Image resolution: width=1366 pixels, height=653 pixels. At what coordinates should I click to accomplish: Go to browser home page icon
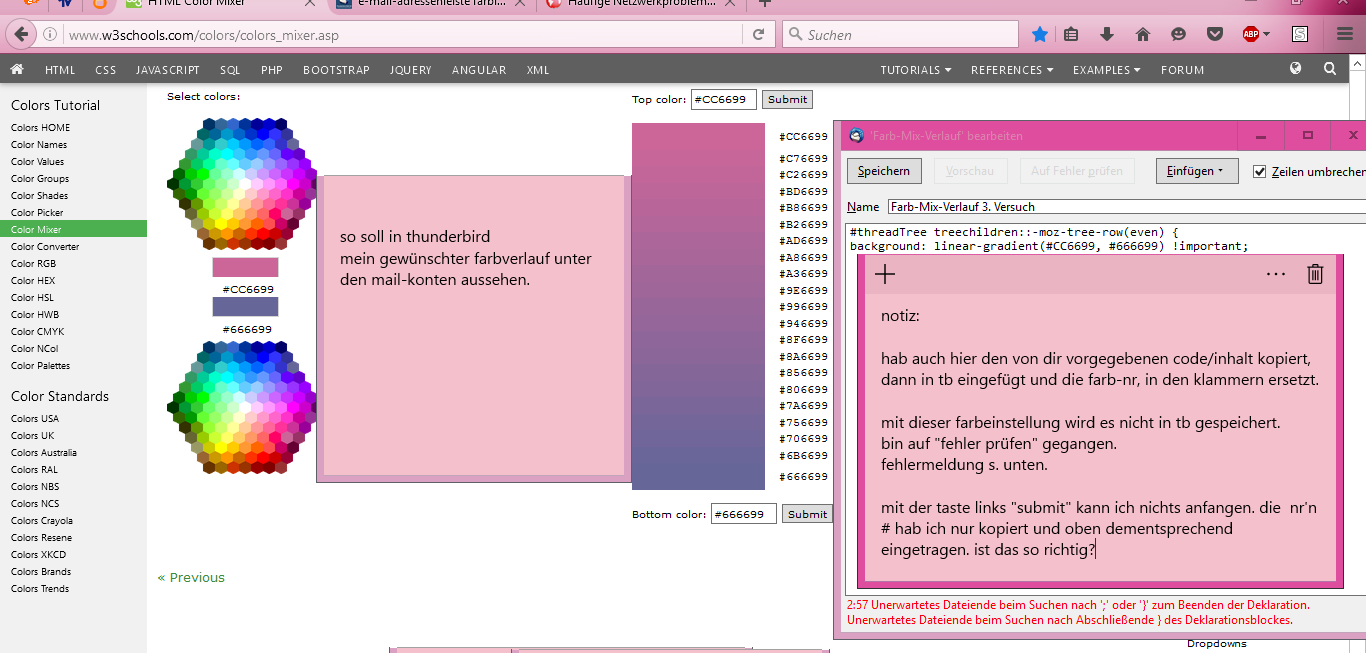tap(1143, 35)
